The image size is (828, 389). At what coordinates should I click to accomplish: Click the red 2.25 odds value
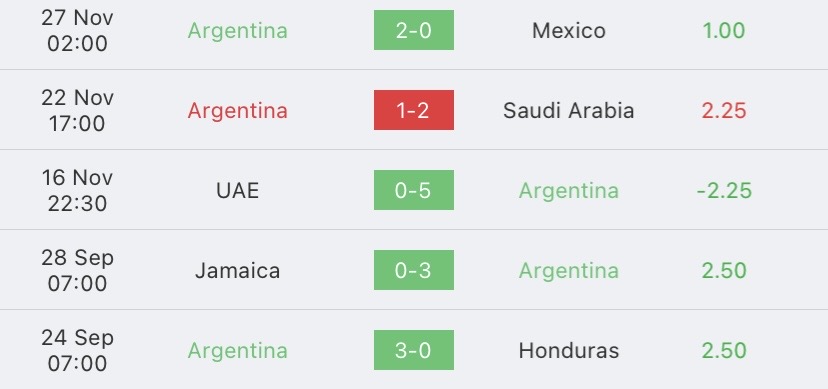[724, 110]
